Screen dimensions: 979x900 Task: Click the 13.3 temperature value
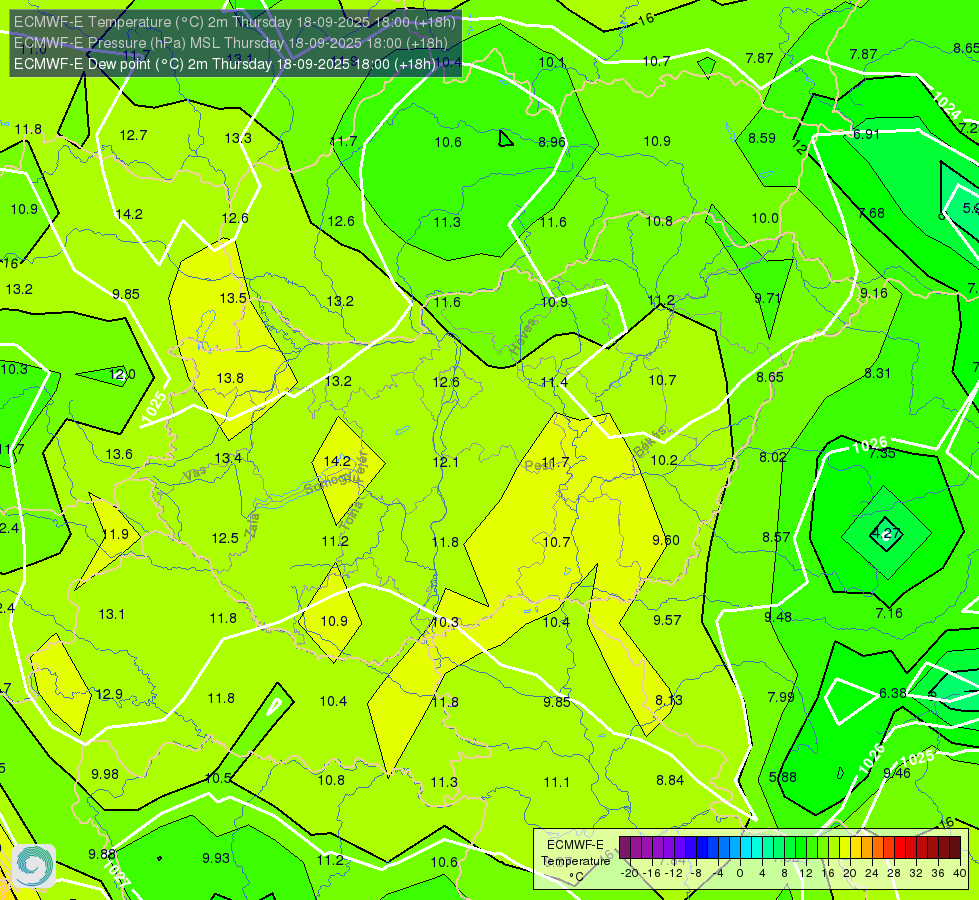click(238, 139)
